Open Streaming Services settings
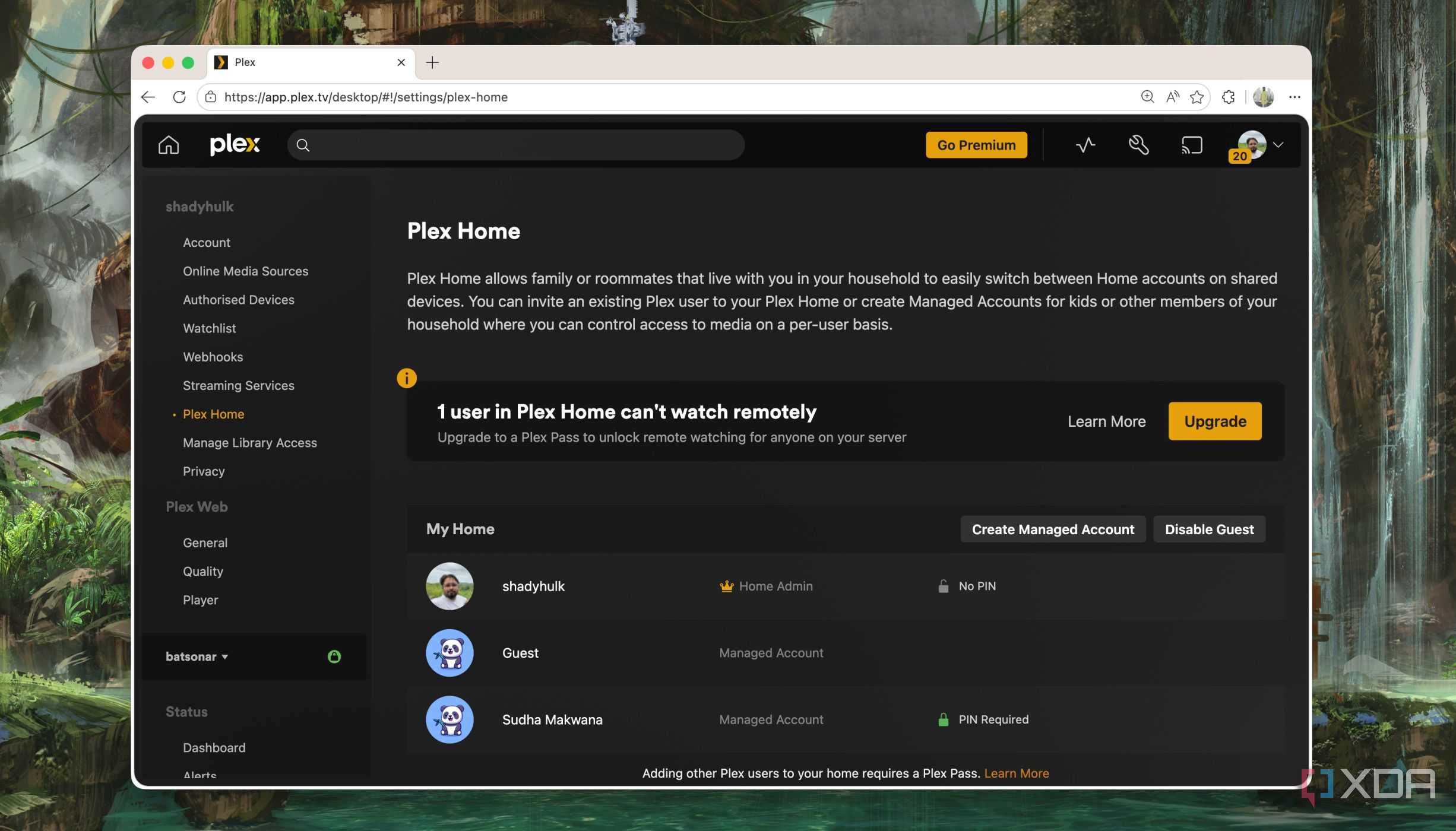 [239, 385]
